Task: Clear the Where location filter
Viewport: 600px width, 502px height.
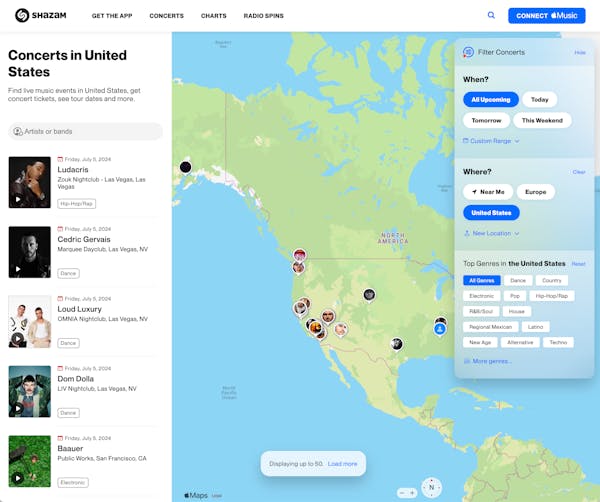Action: pos(579,172)
